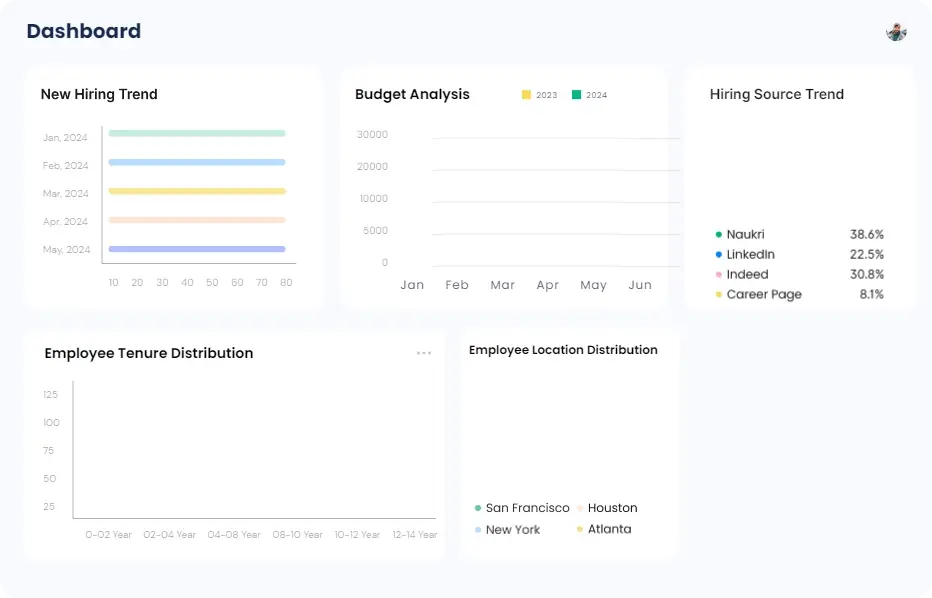Click the 2023 yellow legend swatch
The height and width of the screenshot is (598, 932).
coord(526,95)
